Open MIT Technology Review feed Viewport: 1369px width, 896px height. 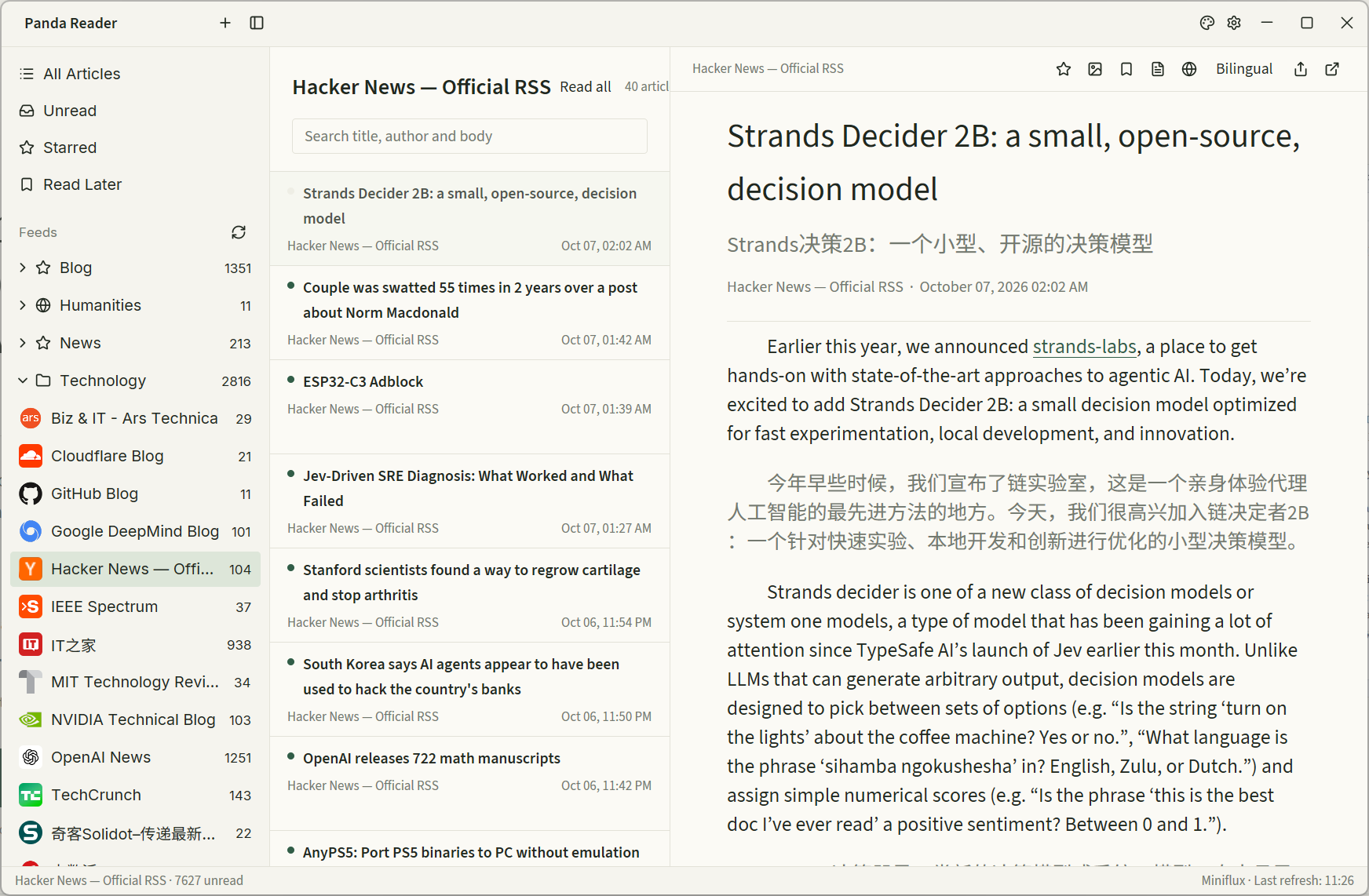pyautogui.click(x=135, y=682)
